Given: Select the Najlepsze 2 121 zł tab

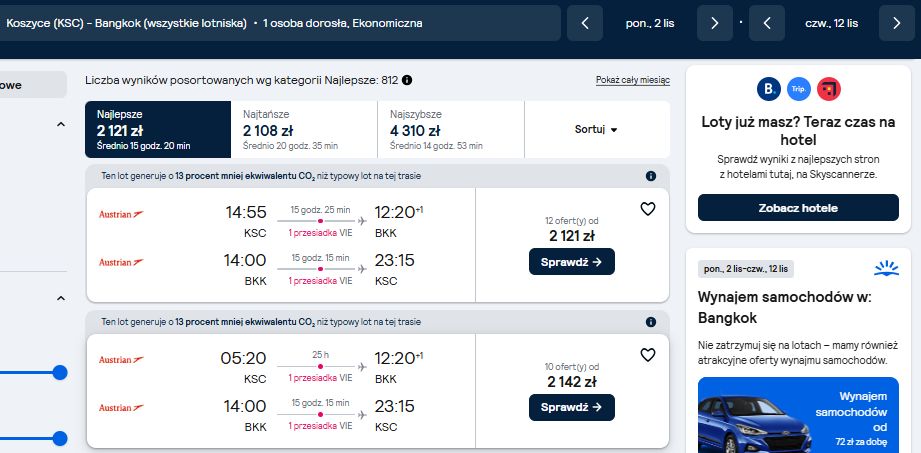Looking at the screenshot, I should coord(158,130).
